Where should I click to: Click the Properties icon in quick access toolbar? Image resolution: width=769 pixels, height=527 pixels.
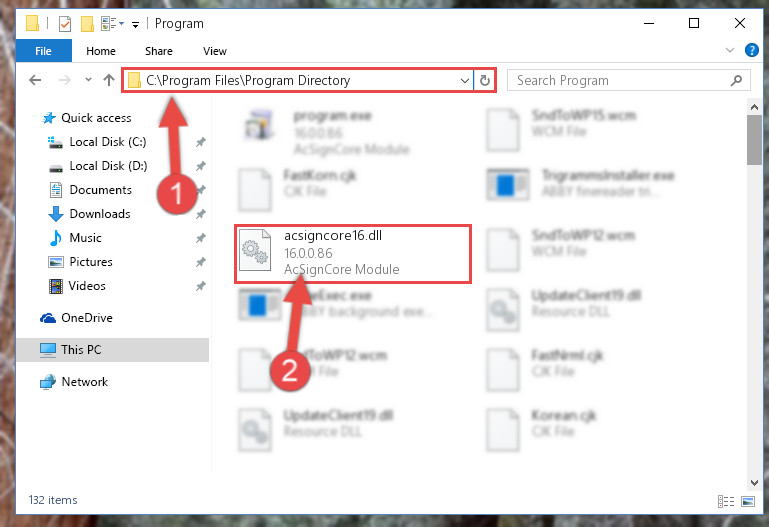point(65,24)
